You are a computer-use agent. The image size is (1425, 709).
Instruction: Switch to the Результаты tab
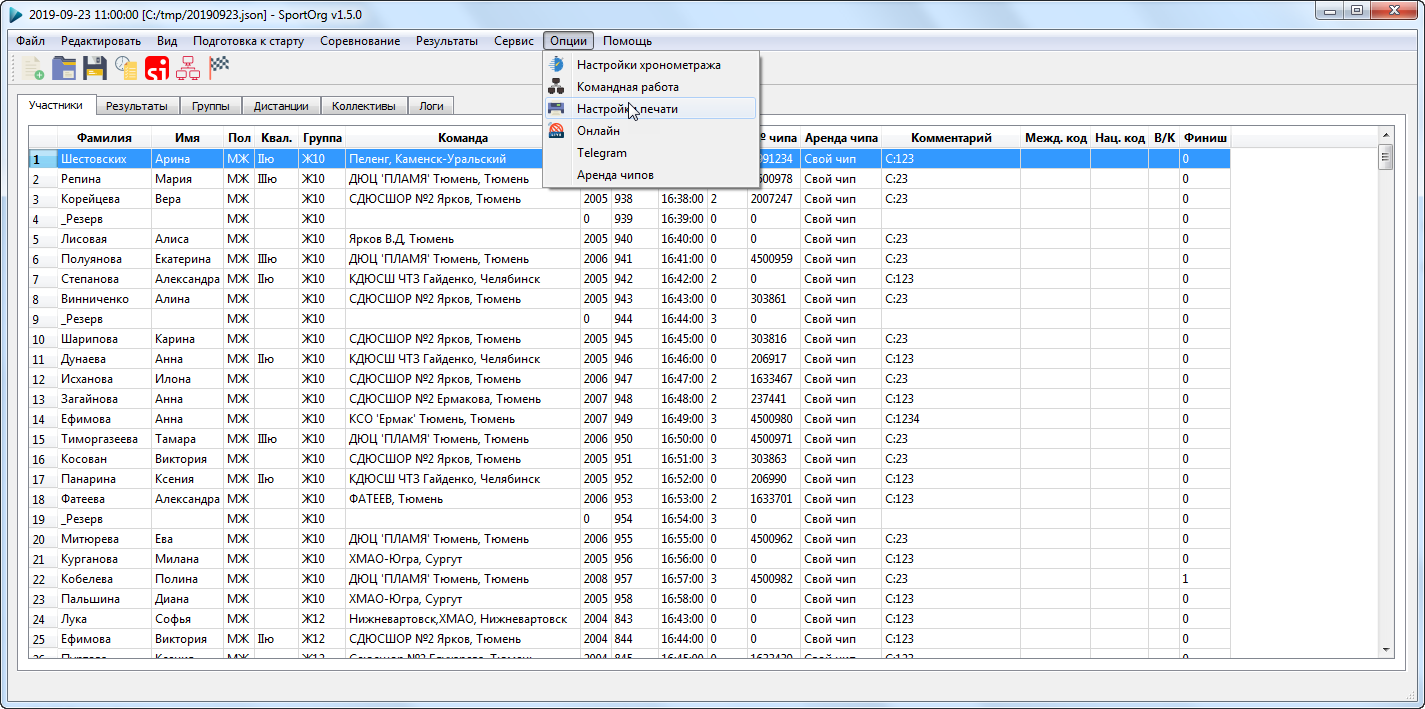pos(138,106)
